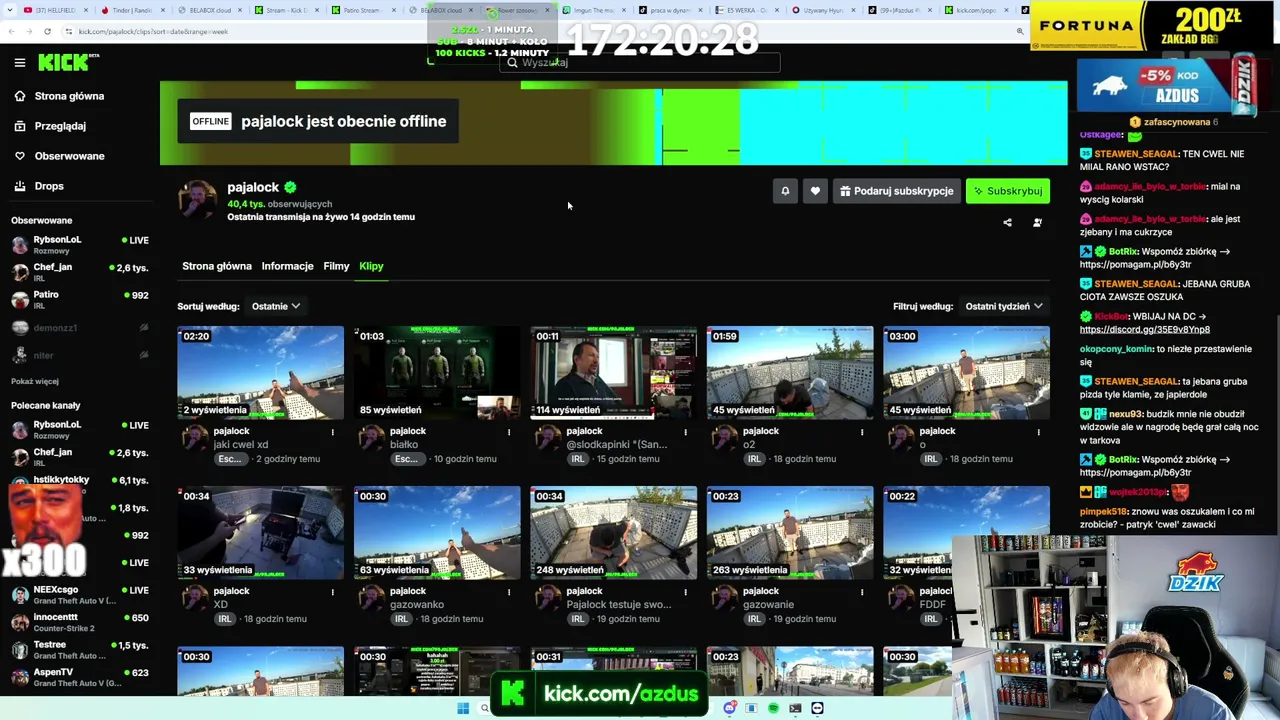The image size is (1280, 720).
Task: Play the 00:11 clip thumbnail '@slodkapinki'
Action: (x=614, y=372)
